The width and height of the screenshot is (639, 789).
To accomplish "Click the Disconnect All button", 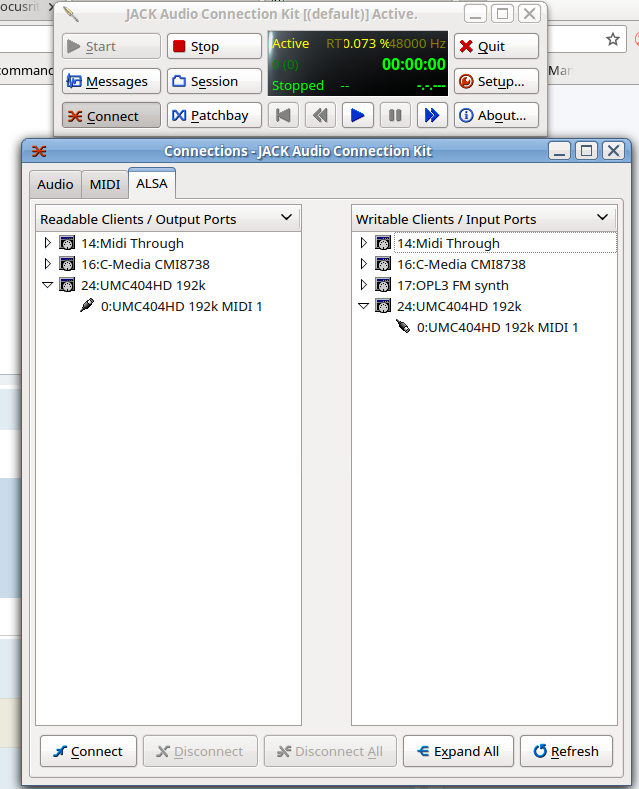I will click(x=330, y=751).
